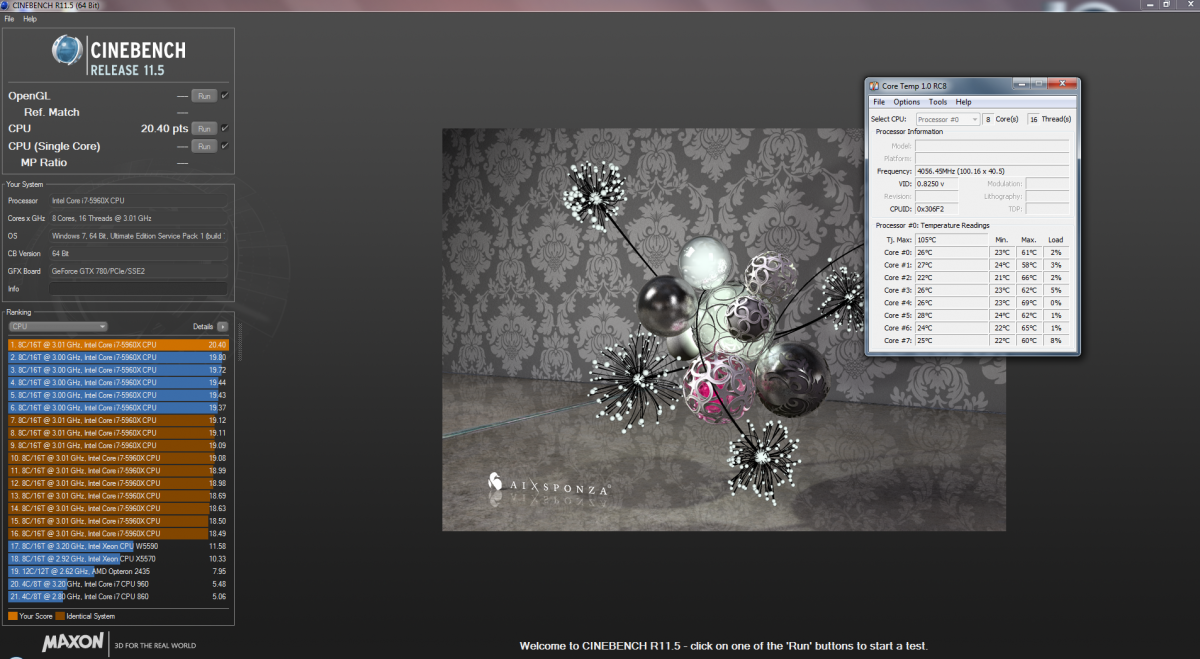Viewport: 1200px width, 659px height.
Task: Click the Core Temp VID value field
Action: (936, 183)
